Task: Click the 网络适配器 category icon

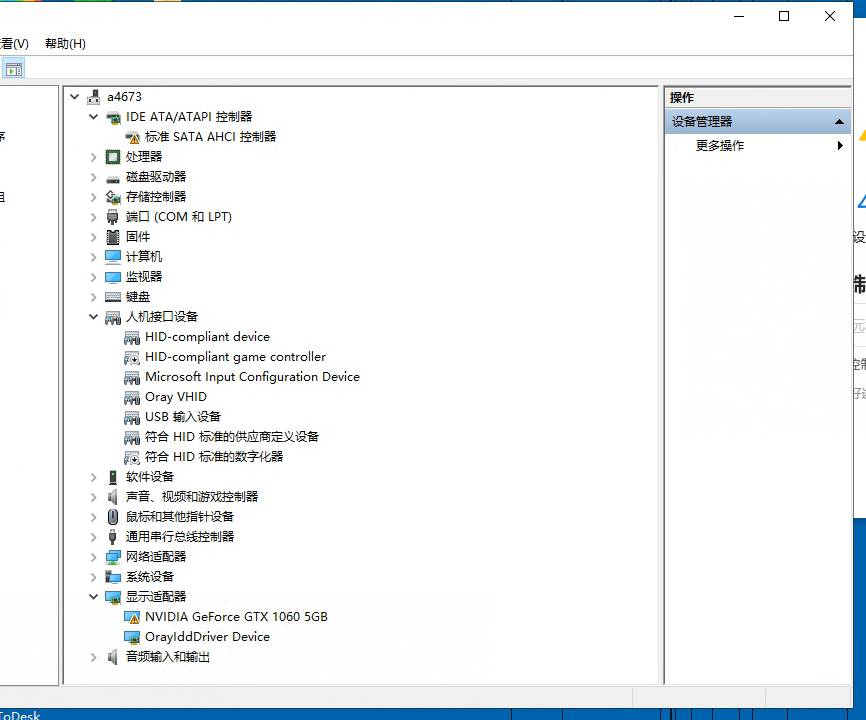Action: [113, 557]
